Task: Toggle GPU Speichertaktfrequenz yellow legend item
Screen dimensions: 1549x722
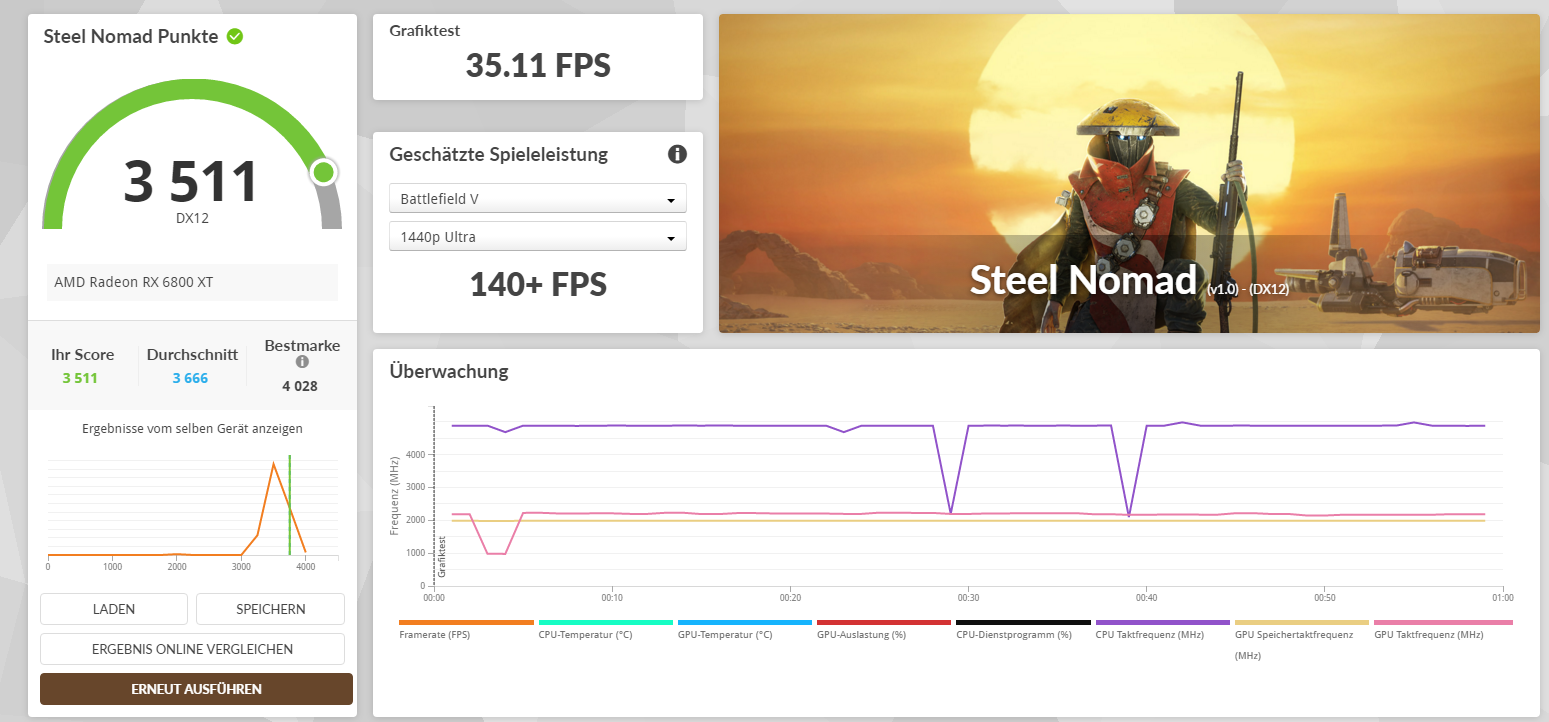Action: click(1301, 640)
